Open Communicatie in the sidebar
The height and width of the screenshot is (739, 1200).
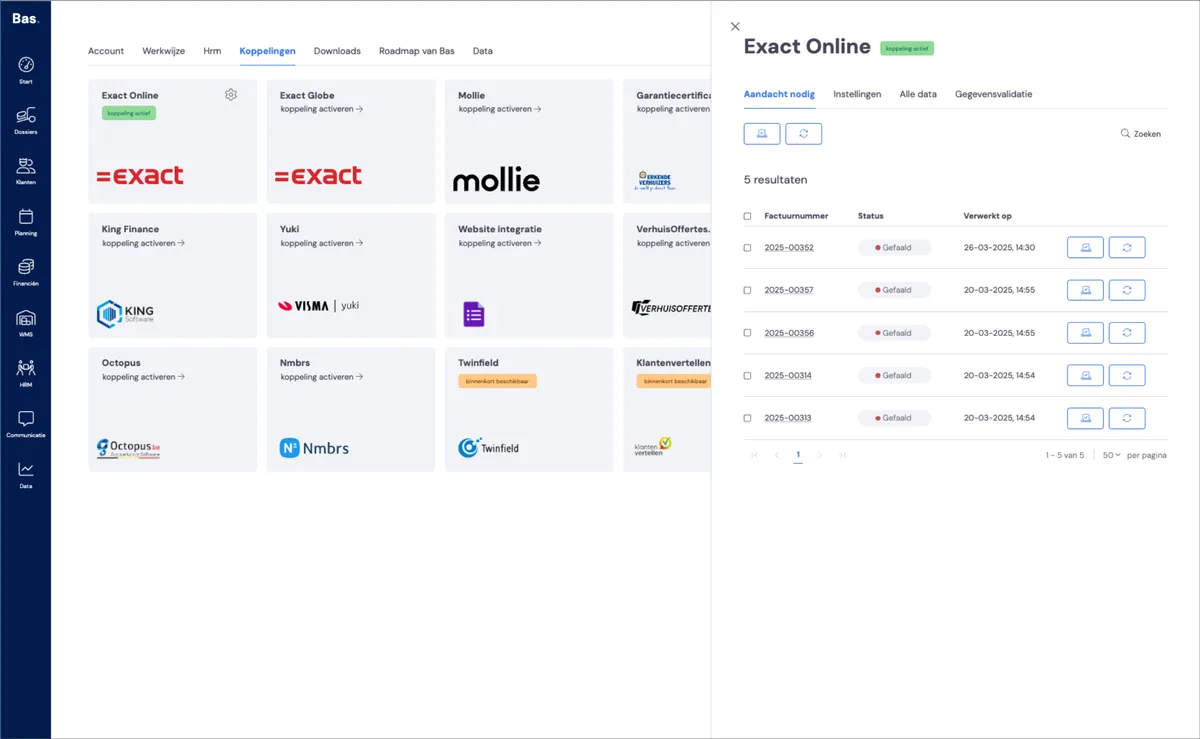coord(26,424)
